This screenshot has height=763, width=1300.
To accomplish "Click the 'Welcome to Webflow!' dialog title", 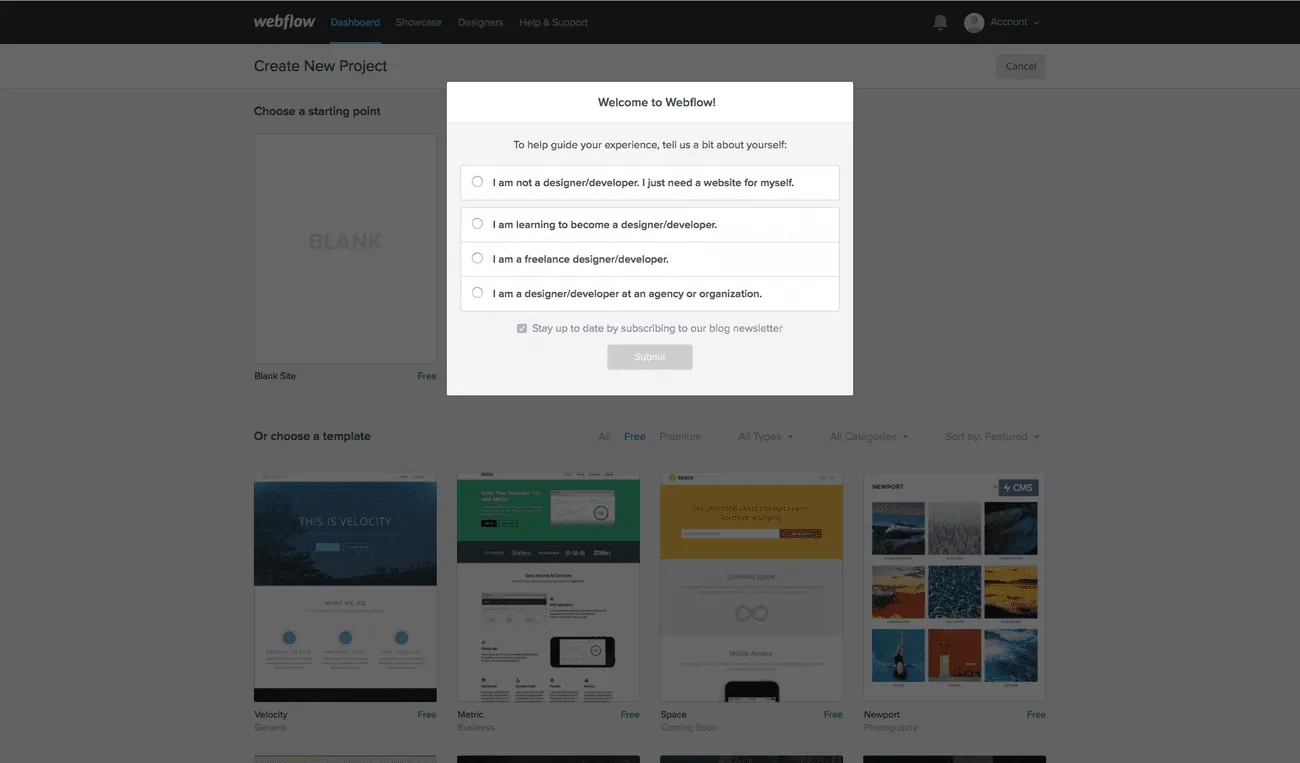I will click(x=656, y=102).
